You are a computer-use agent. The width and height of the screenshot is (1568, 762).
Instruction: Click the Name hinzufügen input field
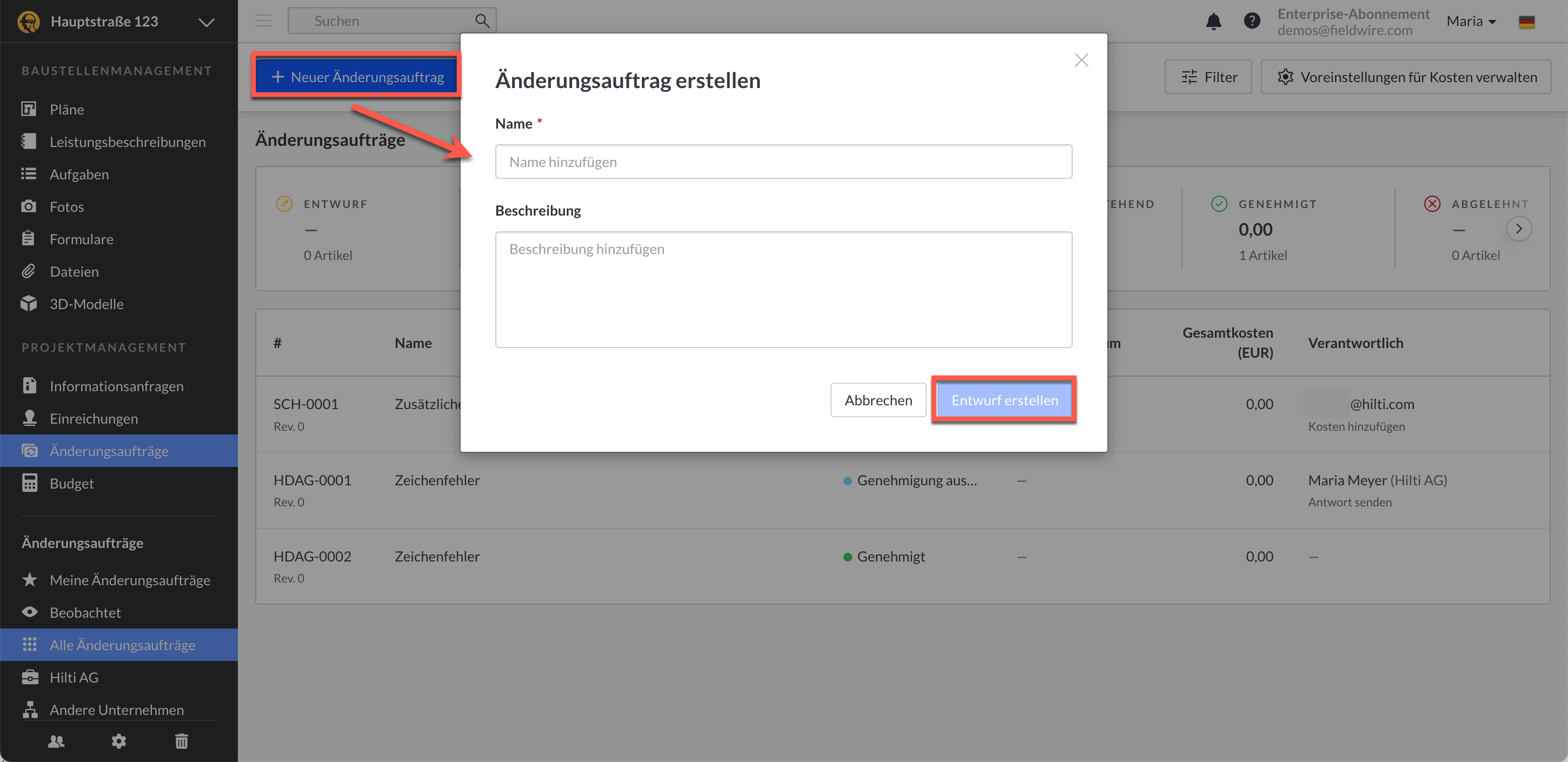tap(783, 162)
